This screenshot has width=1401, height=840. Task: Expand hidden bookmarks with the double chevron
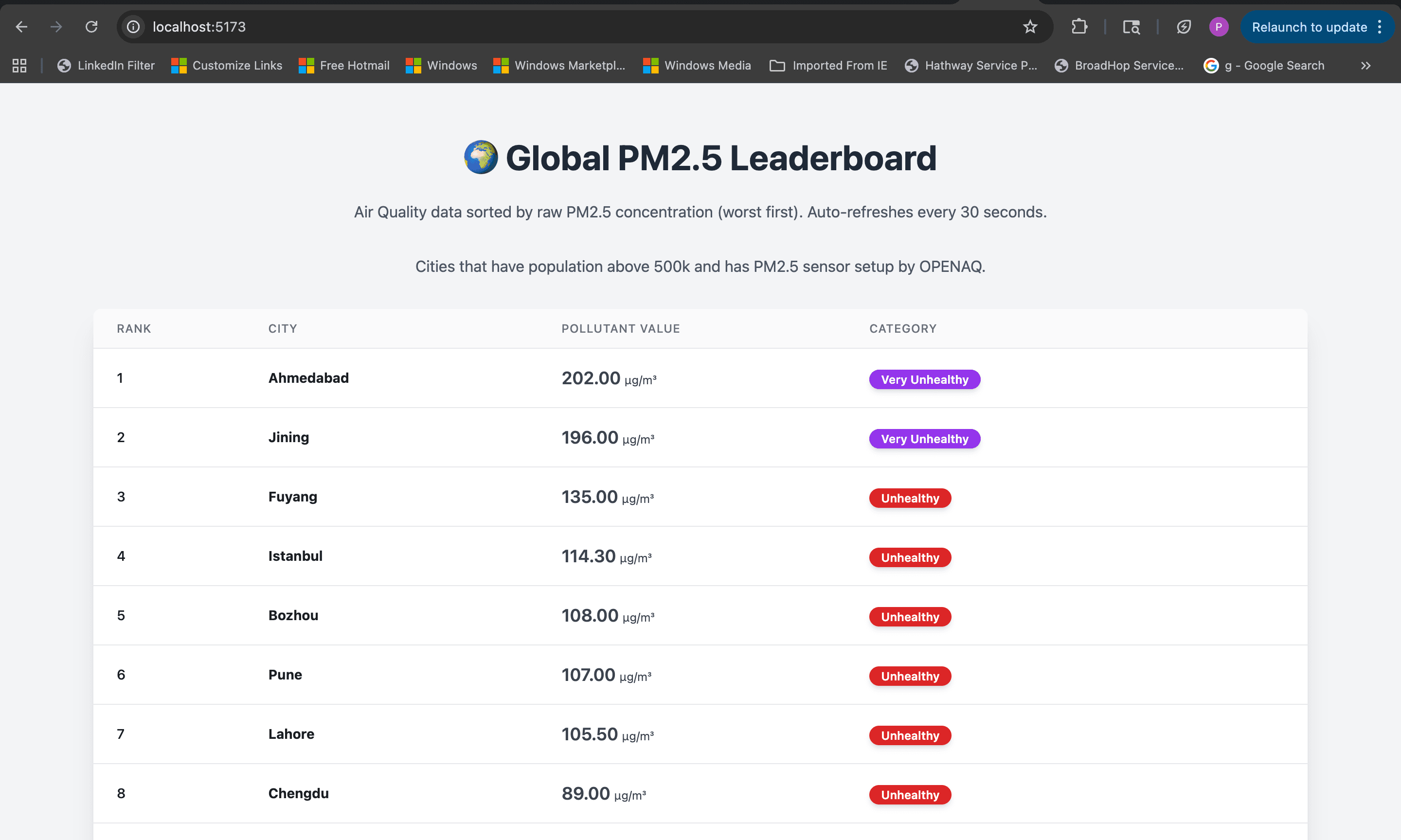pyautogui.click(x=1365, y=65)
